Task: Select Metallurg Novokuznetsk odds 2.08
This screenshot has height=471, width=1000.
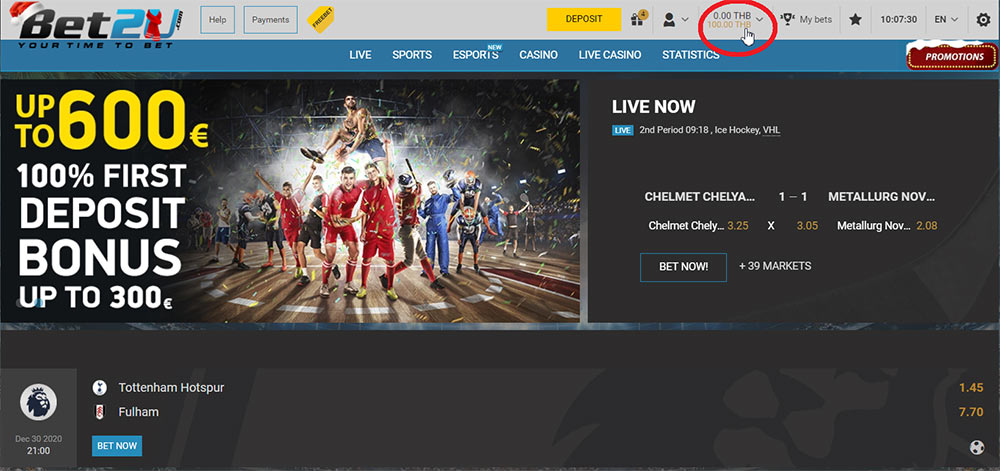Action: coord(887,226)
